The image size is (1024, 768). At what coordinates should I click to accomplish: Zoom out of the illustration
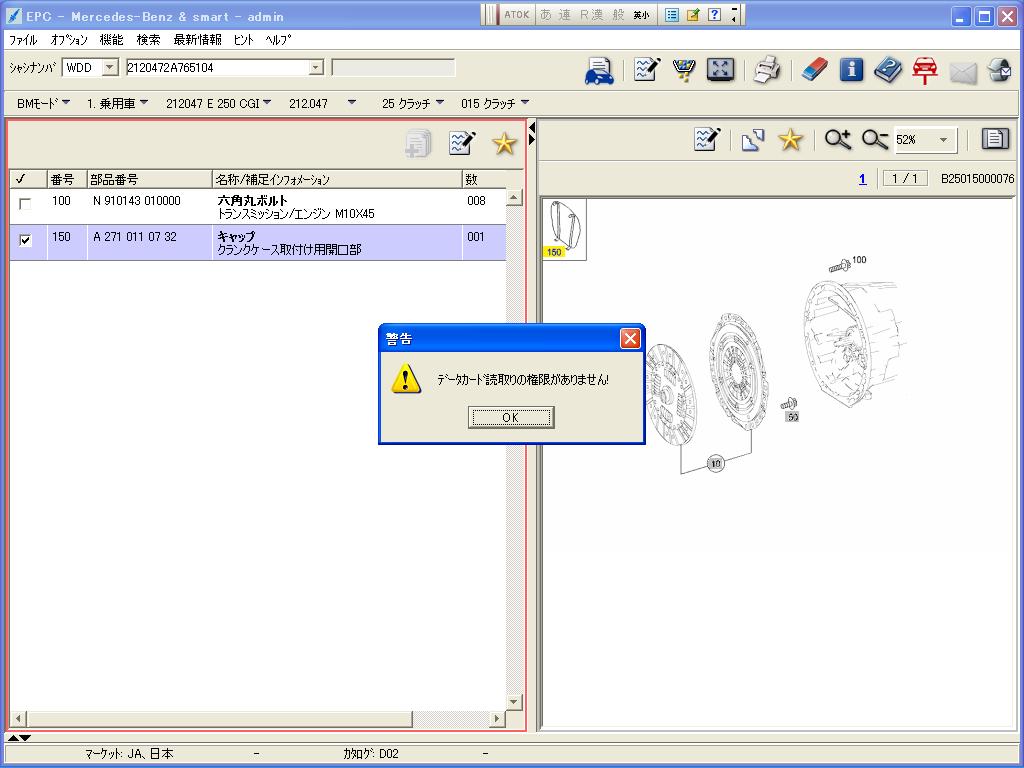coord(875,139)
